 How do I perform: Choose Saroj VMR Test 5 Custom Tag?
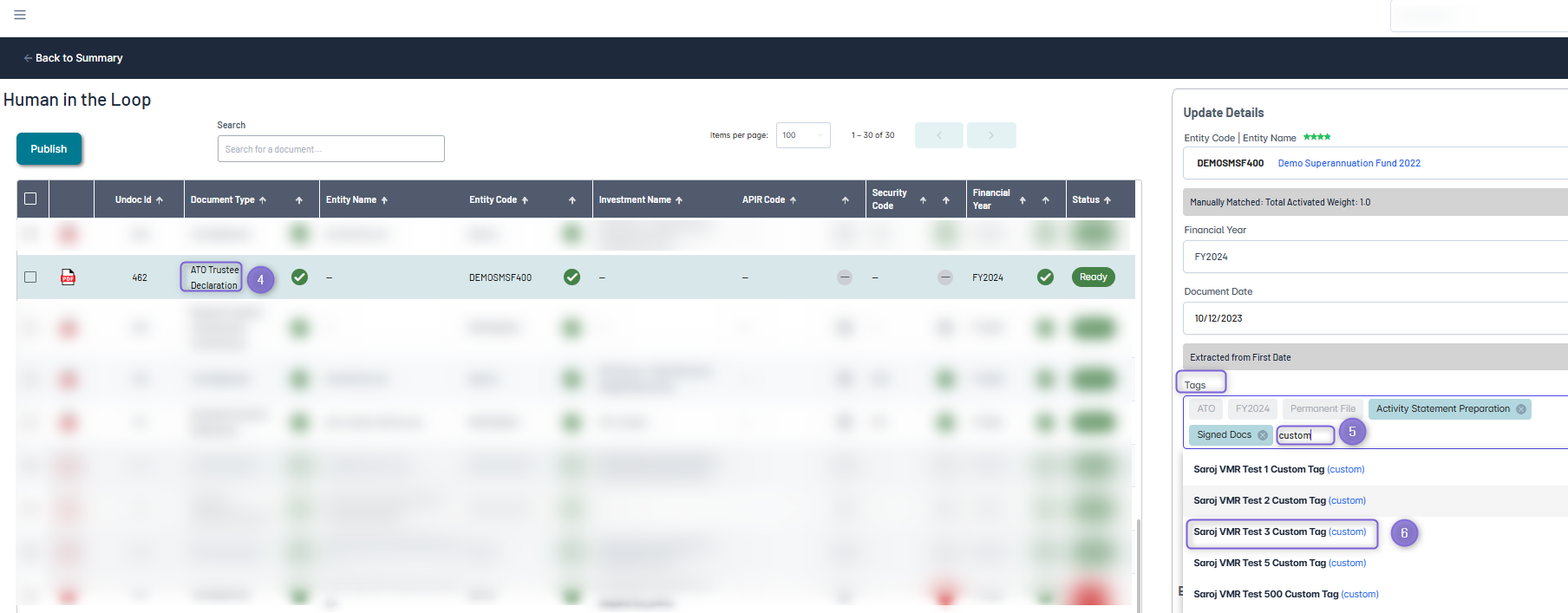[x=1375, y=563]
